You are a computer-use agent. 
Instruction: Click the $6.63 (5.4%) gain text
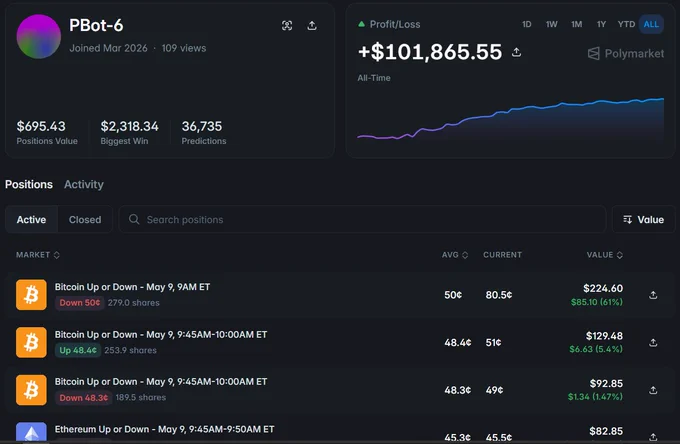pyautogui.click(x=596, y=349)
